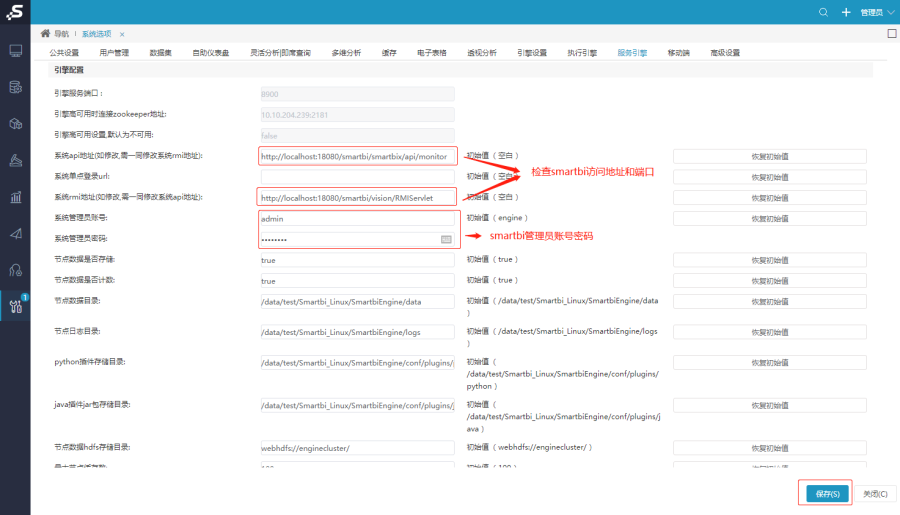Screen dimensions: 900x515
Task: Click the 系统管理员账号 admin field
Action: 358,218
